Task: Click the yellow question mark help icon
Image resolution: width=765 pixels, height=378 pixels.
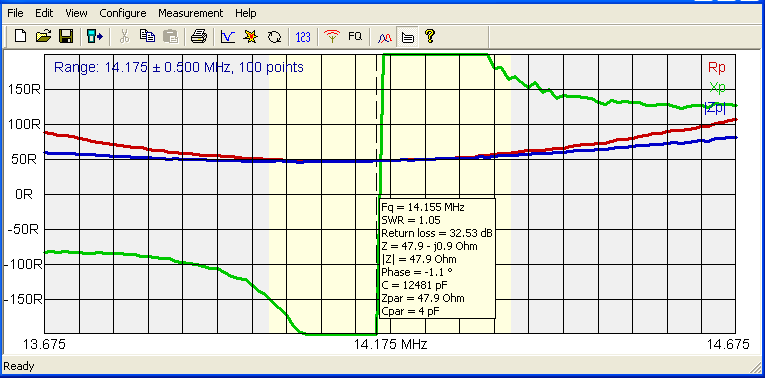Action: [429, 36]
